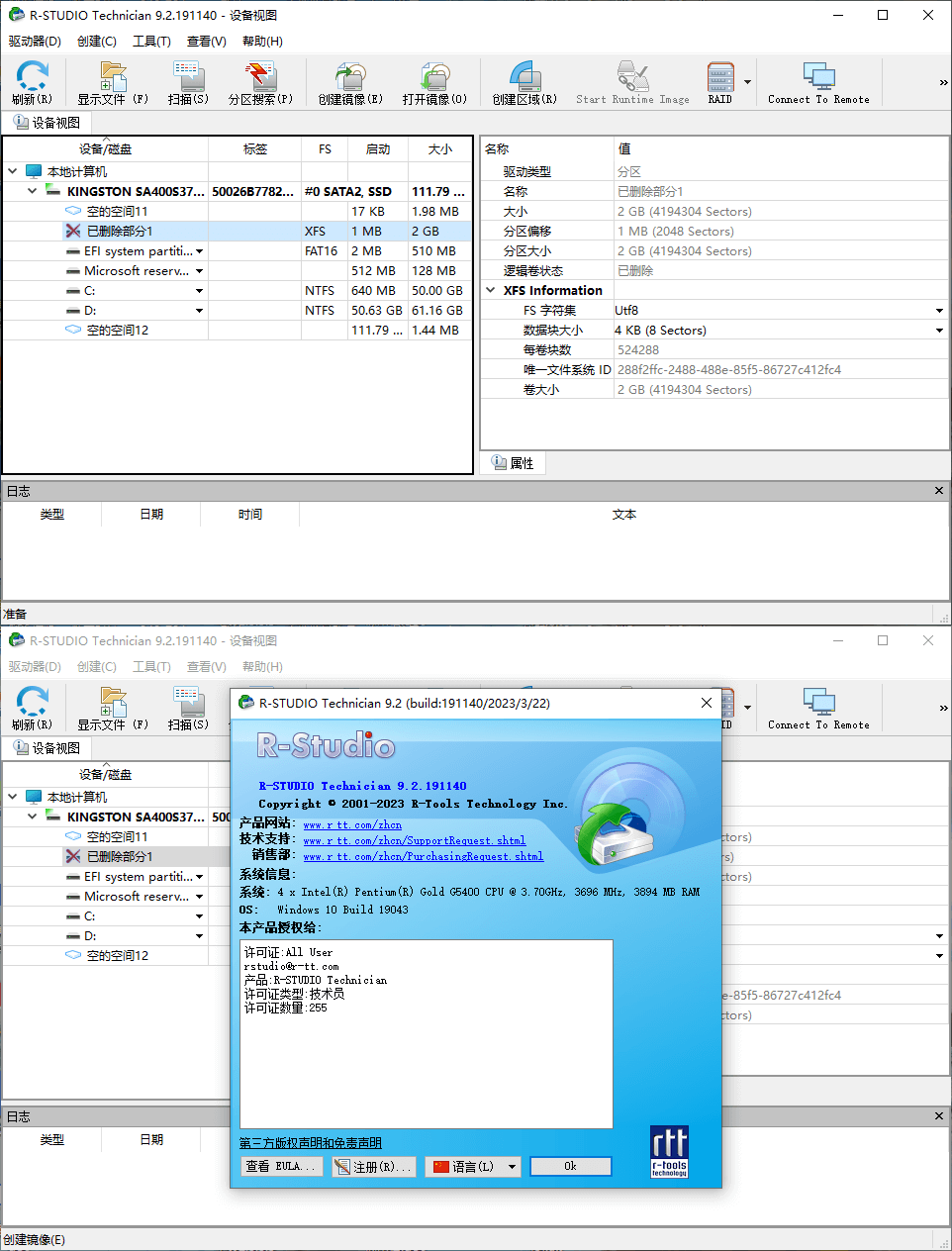Open the PurchasingRequest.shtml sales link
952x1251 pixels.
424,856
